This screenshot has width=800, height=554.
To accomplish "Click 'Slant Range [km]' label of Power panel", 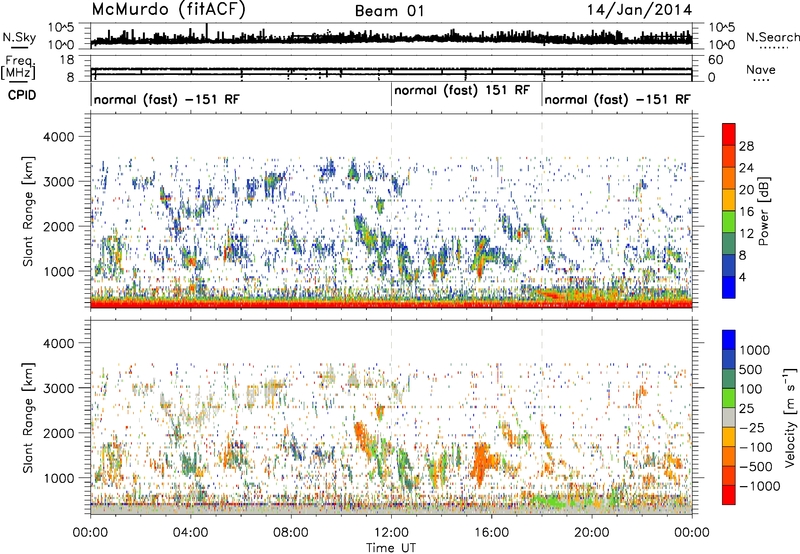I will pyautogui.click(x=29, y=211).
